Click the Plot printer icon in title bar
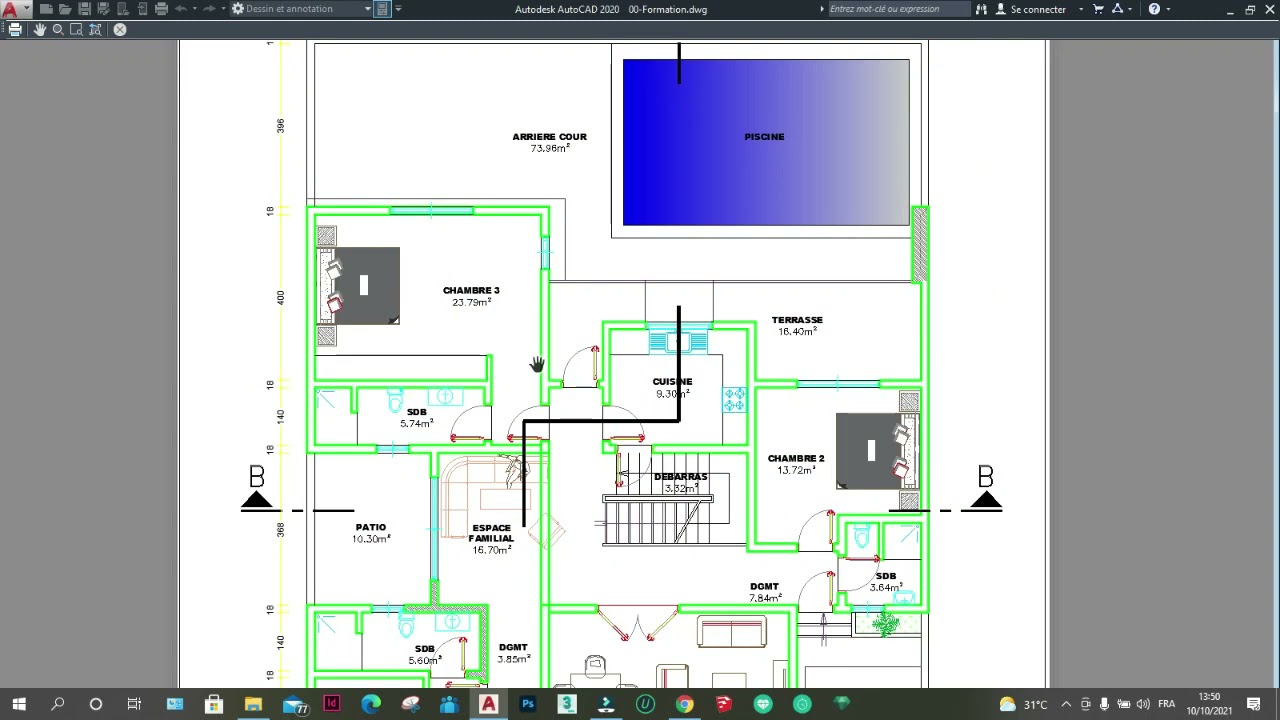 tap(161, 9)
